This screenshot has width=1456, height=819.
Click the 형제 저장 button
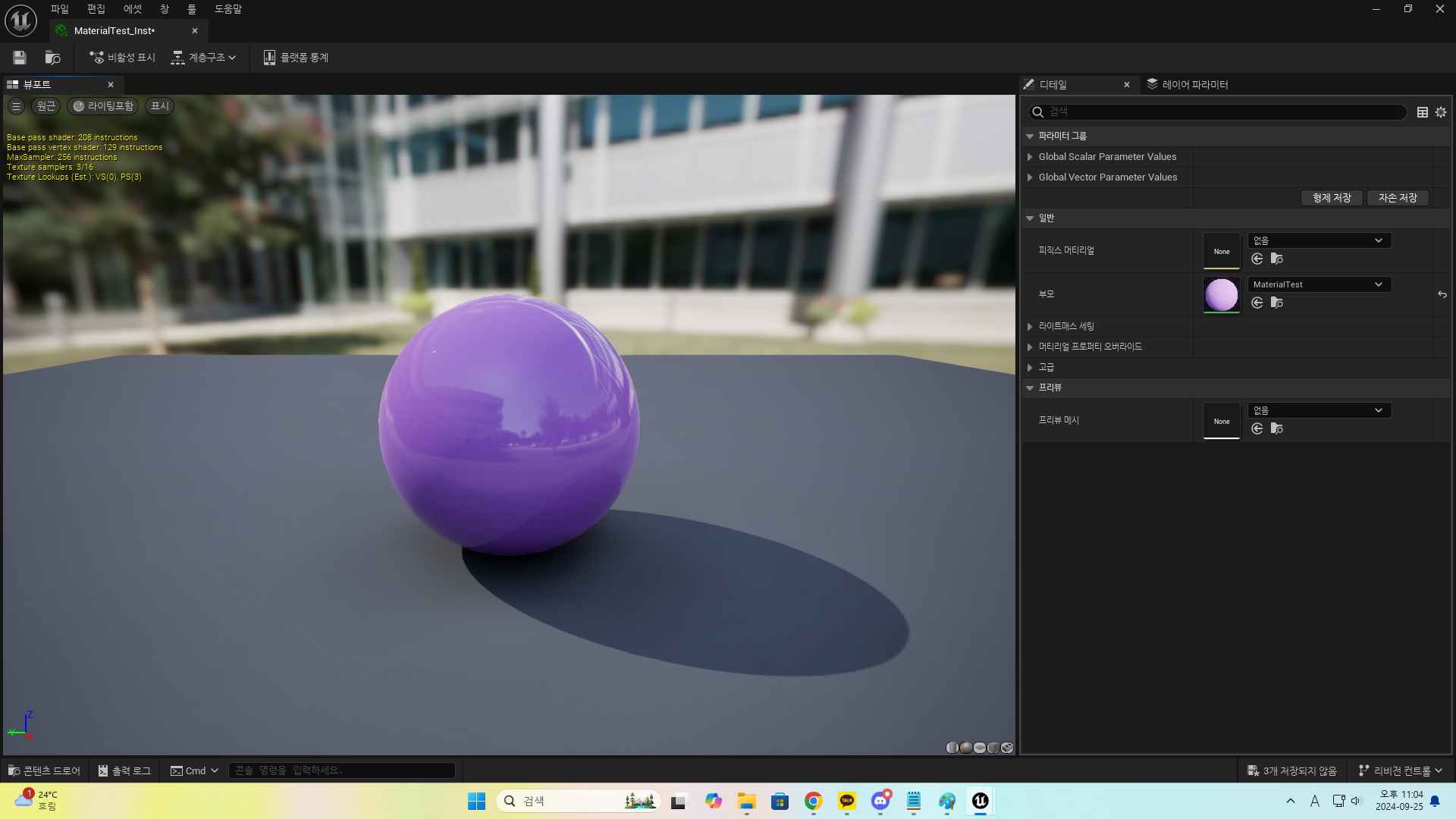click(1332, 198)
